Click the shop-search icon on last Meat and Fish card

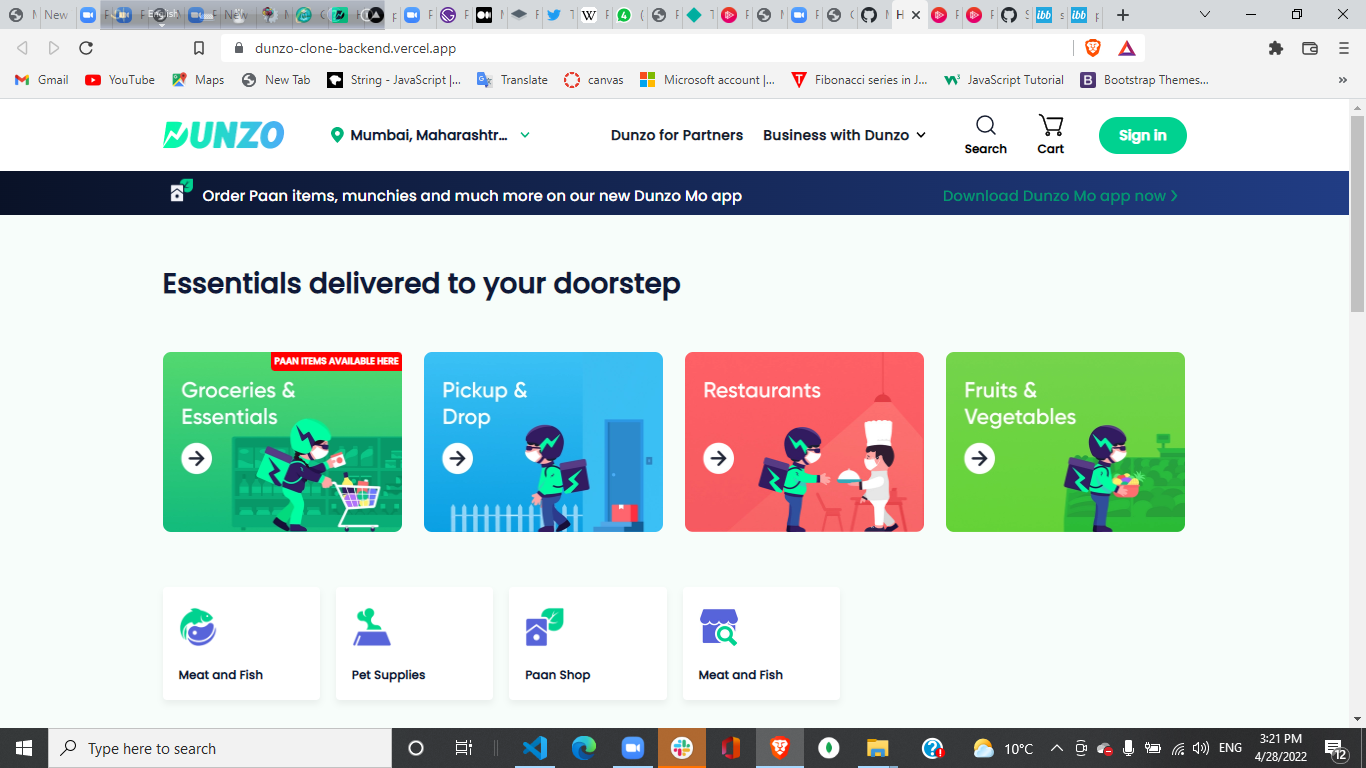pos(718,627)
